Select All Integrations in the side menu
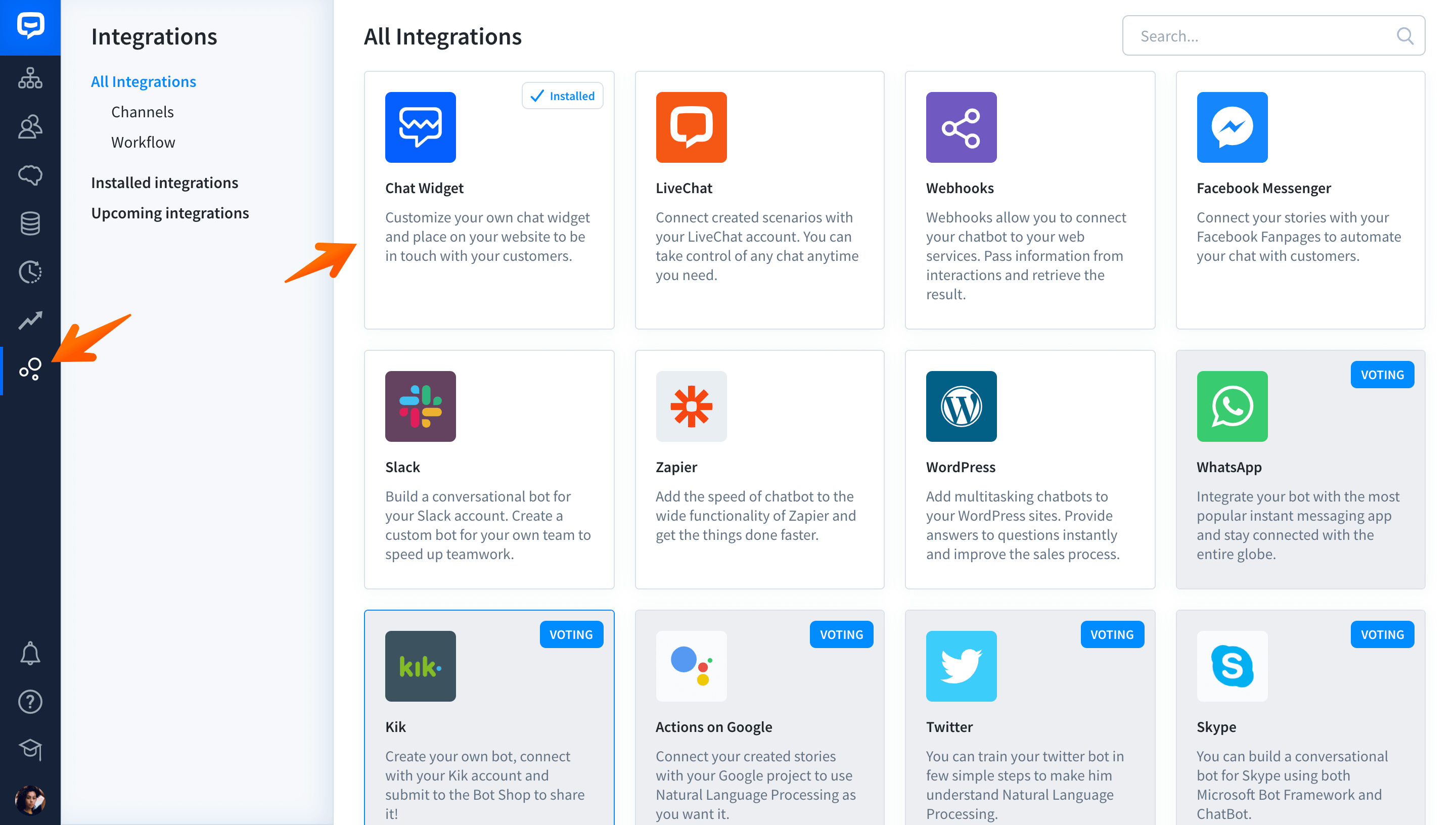The height and width of the screenshot is (825, 1456). 144,81
